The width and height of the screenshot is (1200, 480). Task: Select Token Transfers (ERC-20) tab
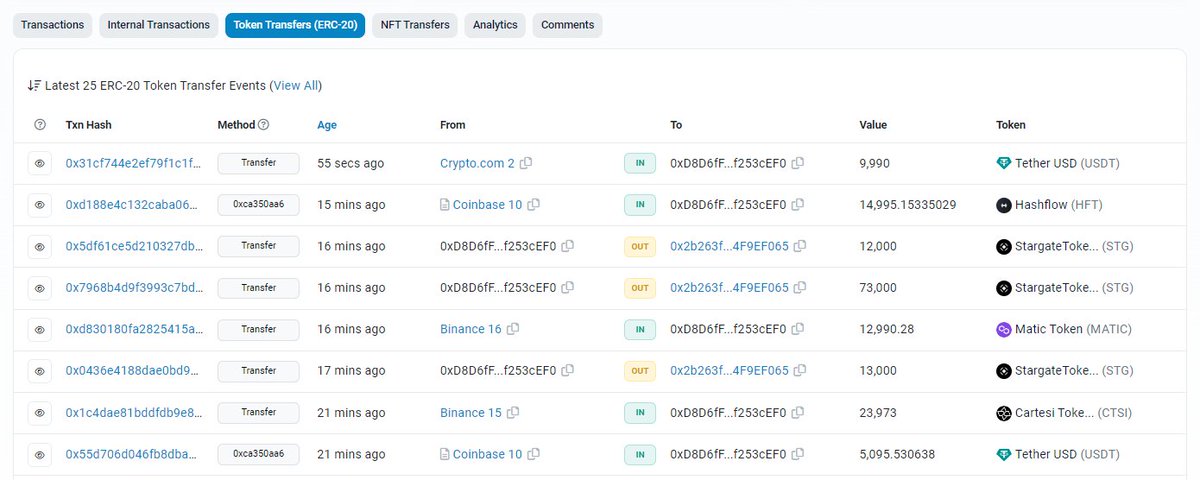pos(295,25)
